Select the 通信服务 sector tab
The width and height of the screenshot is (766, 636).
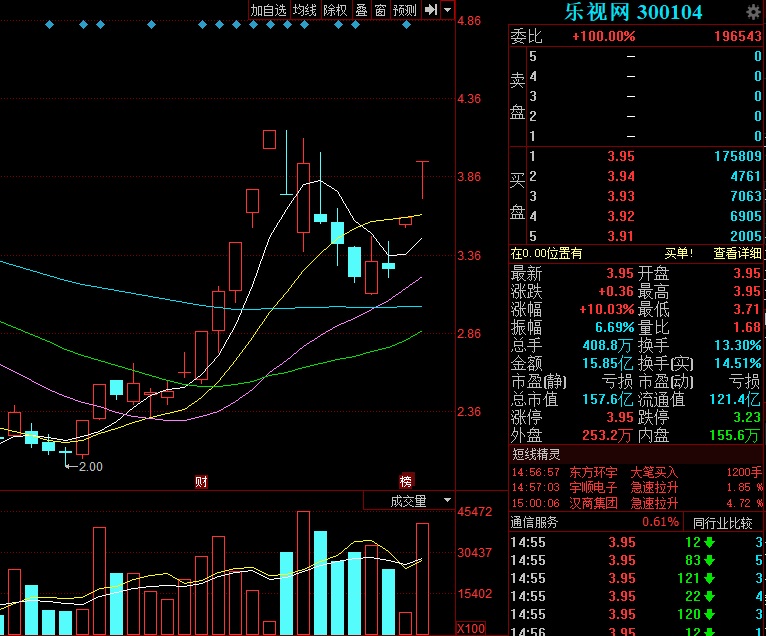coord(538,522)
